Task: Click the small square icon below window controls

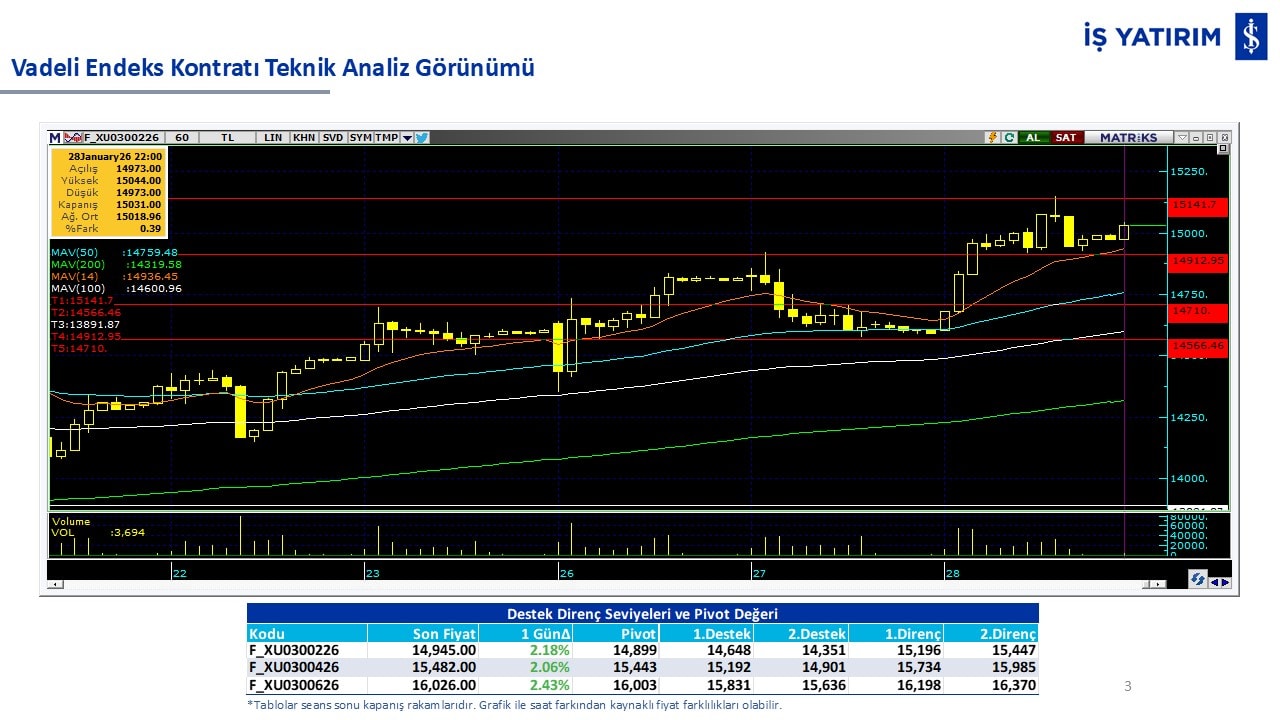Action: tap(1222, 149)
